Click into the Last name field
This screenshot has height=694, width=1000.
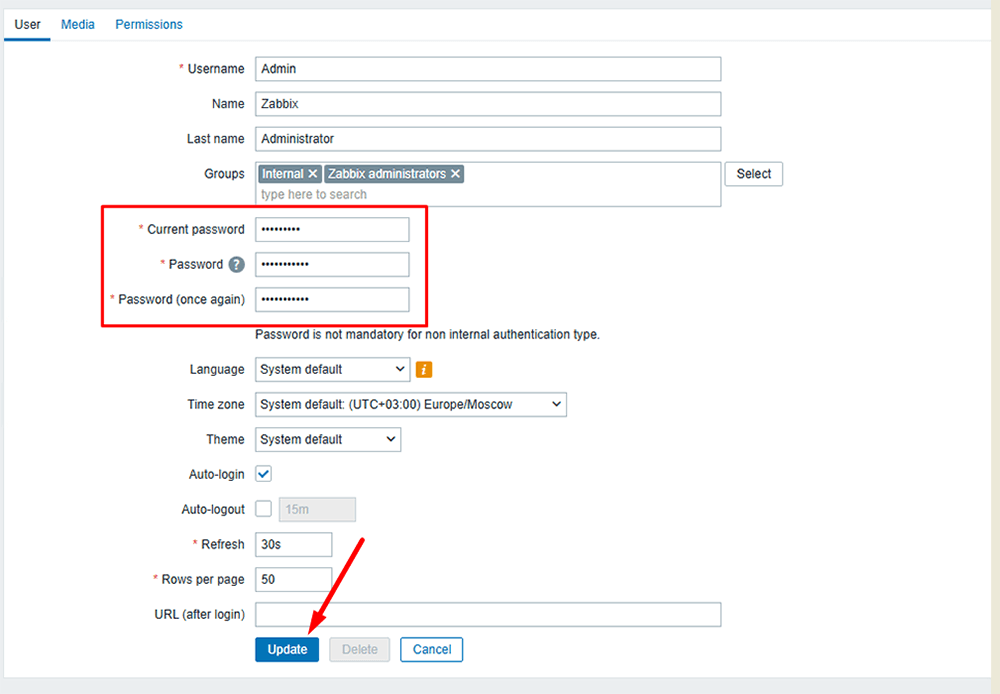pyautogui.click(x=488, y=139)
